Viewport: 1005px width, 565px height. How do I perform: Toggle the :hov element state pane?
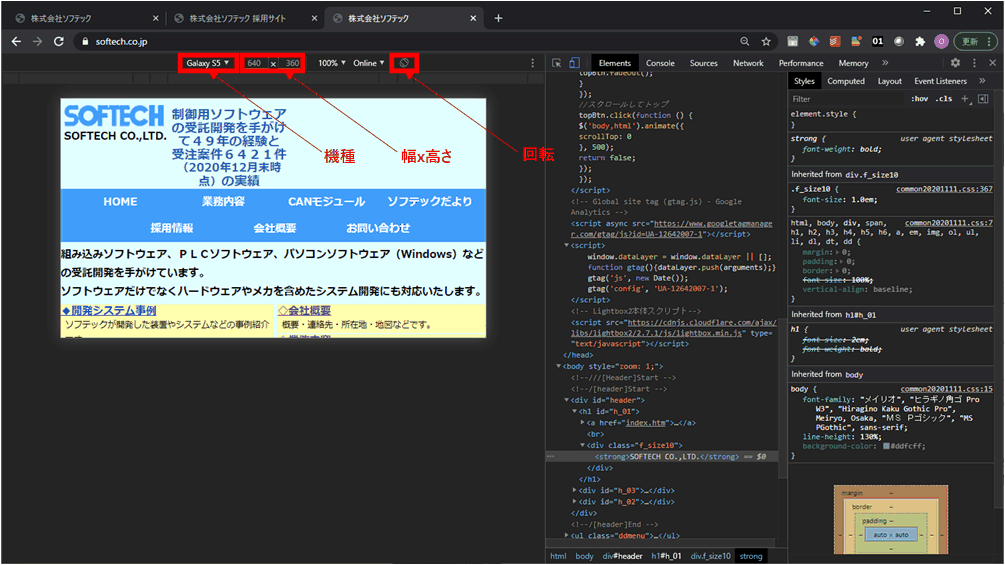coord(920,99)
